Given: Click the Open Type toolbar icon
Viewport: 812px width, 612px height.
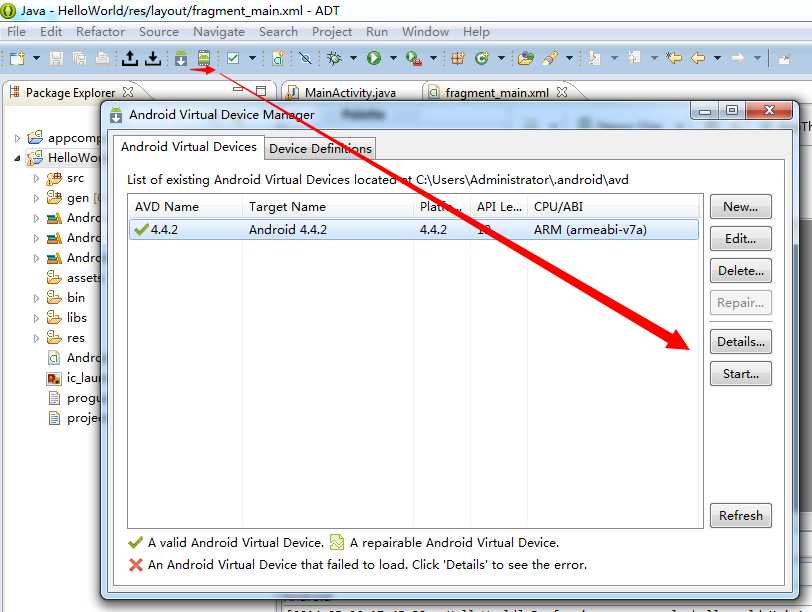Looking at the screenshot, I should 526,58.
